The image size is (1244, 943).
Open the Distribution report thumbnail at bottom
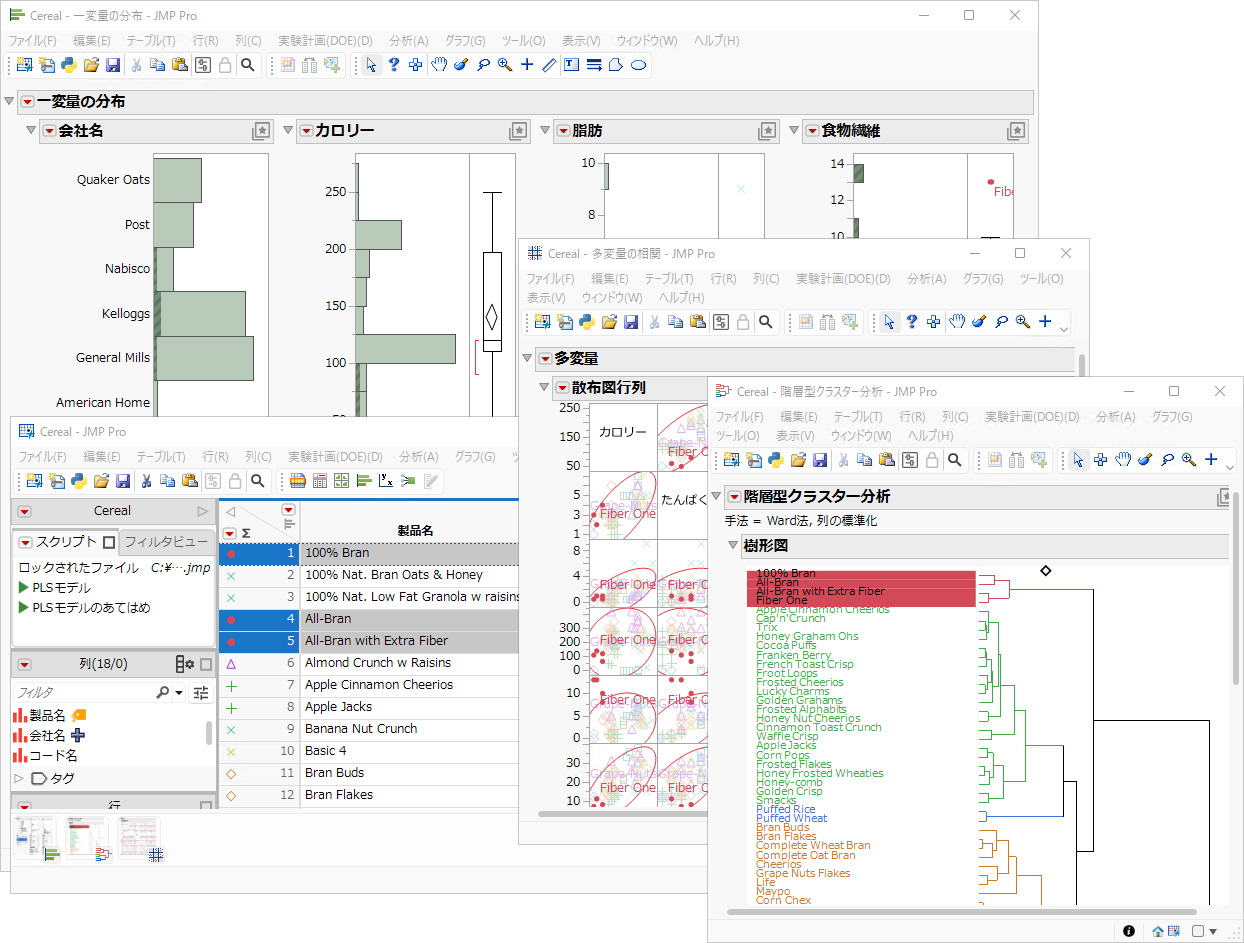(x=38, y=840)
